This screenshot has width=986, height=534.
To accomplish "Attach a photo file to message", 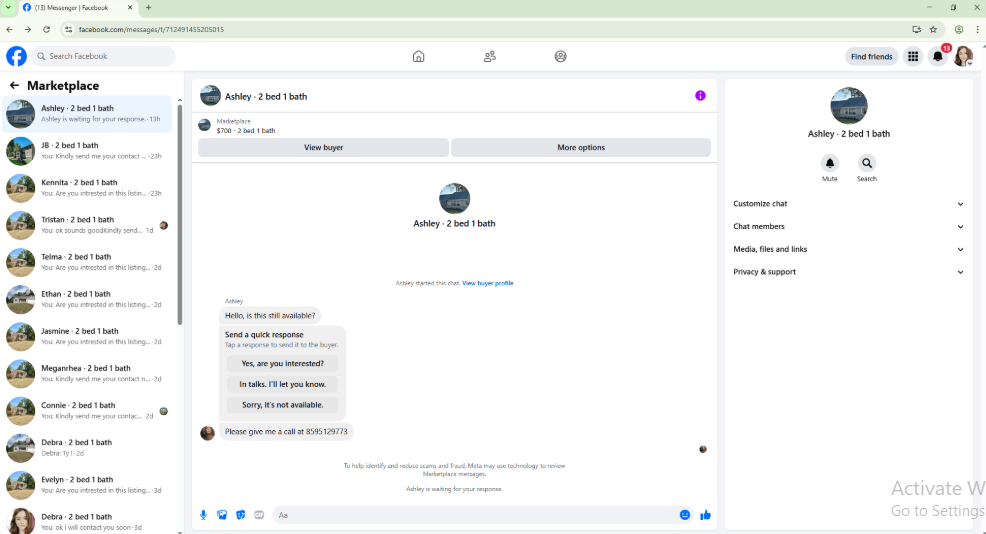I will pyautogui.click(x=222, y=515).
